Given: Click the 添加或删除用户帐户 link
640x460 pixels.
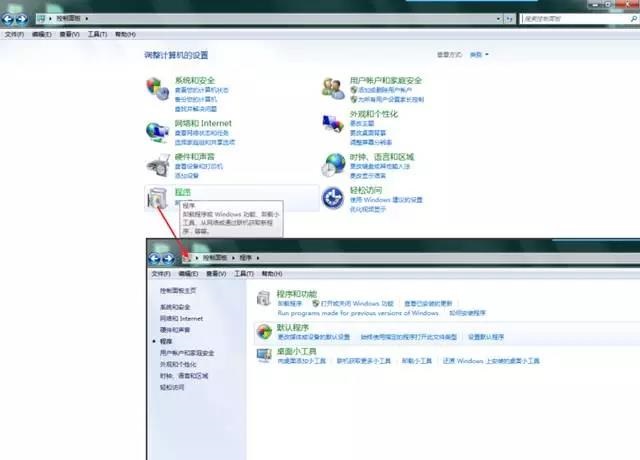Looking at the screenshot, I should click(x=385, y=90).
